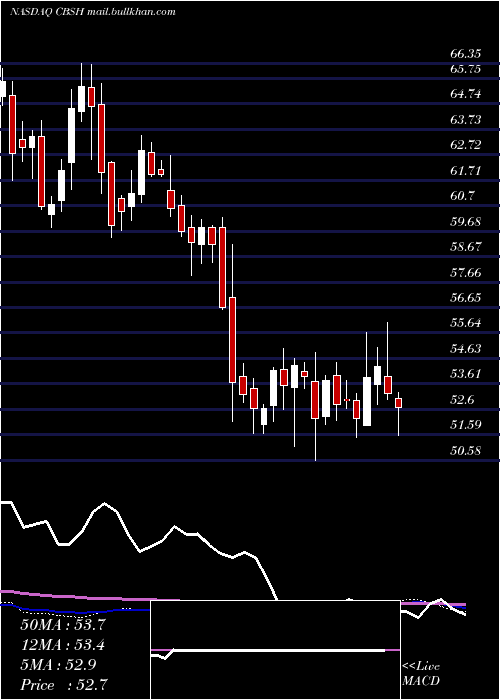Click the 63.73 price axis label
This screenshot has width=500, height=700.
click(x=466, y=120)
